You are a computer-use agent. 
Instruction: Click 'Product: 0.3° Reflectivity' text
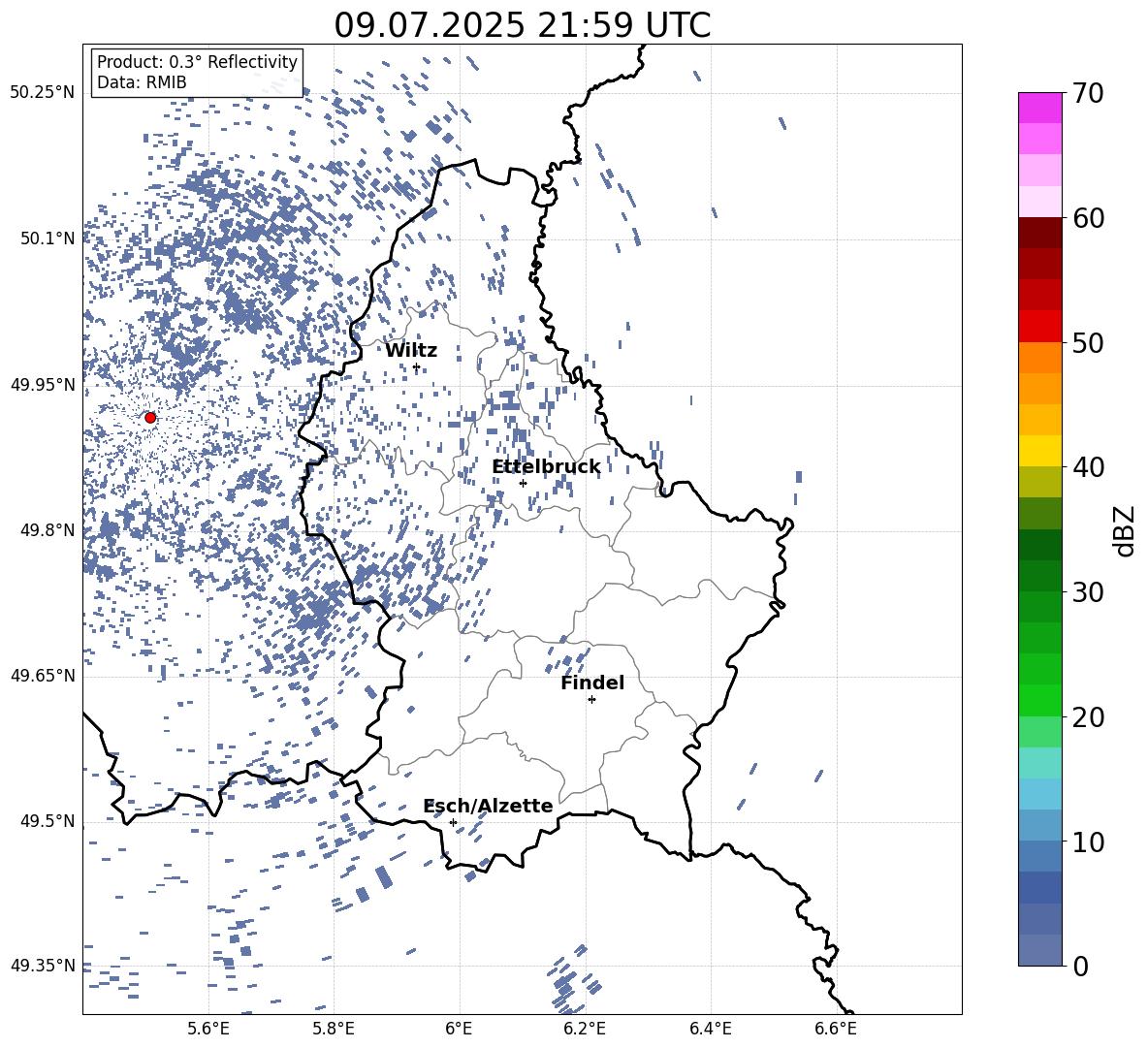click(x=197, y=62)
